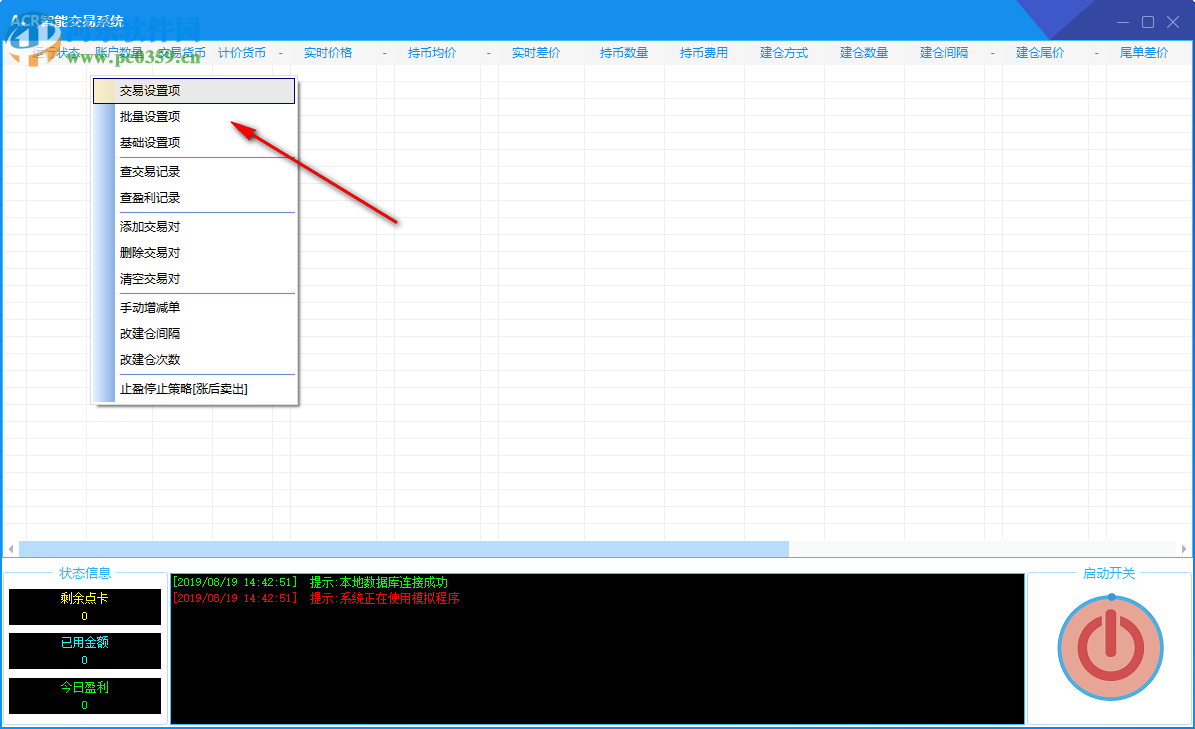
Task: Select 批量设置项 menu entry
Action: [x=194, y=117]
